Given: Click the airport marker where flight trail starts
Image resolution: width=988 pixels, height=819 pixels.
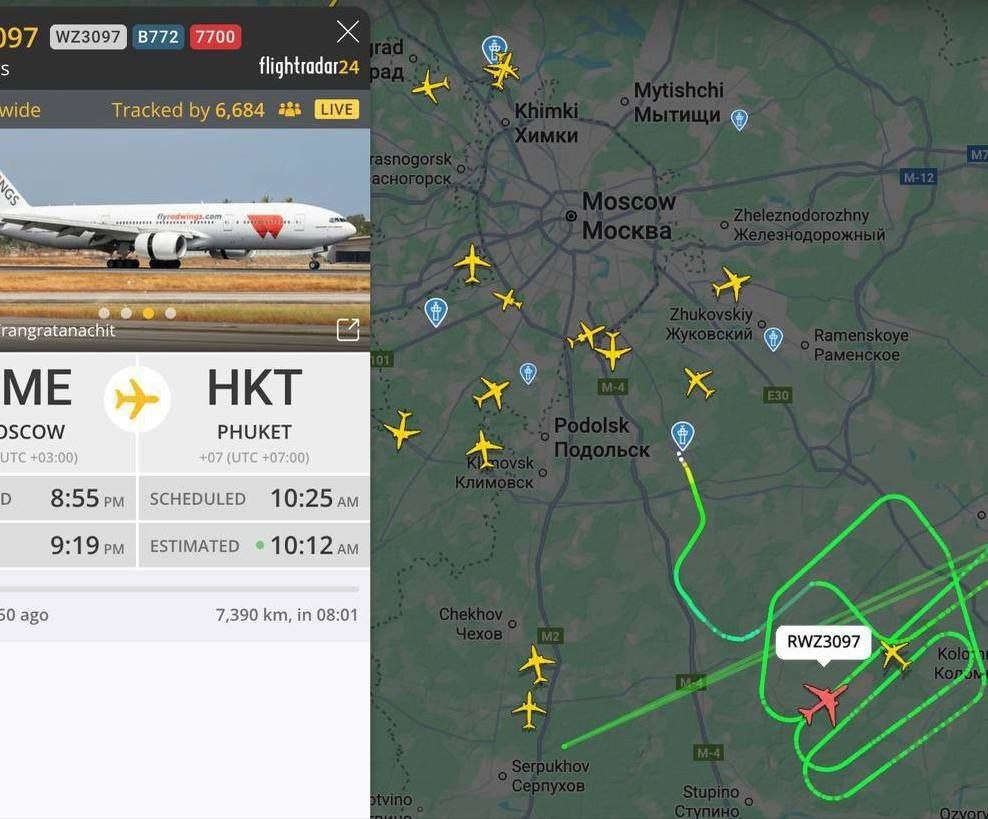Looking at the screenshot, I should 682,435.
